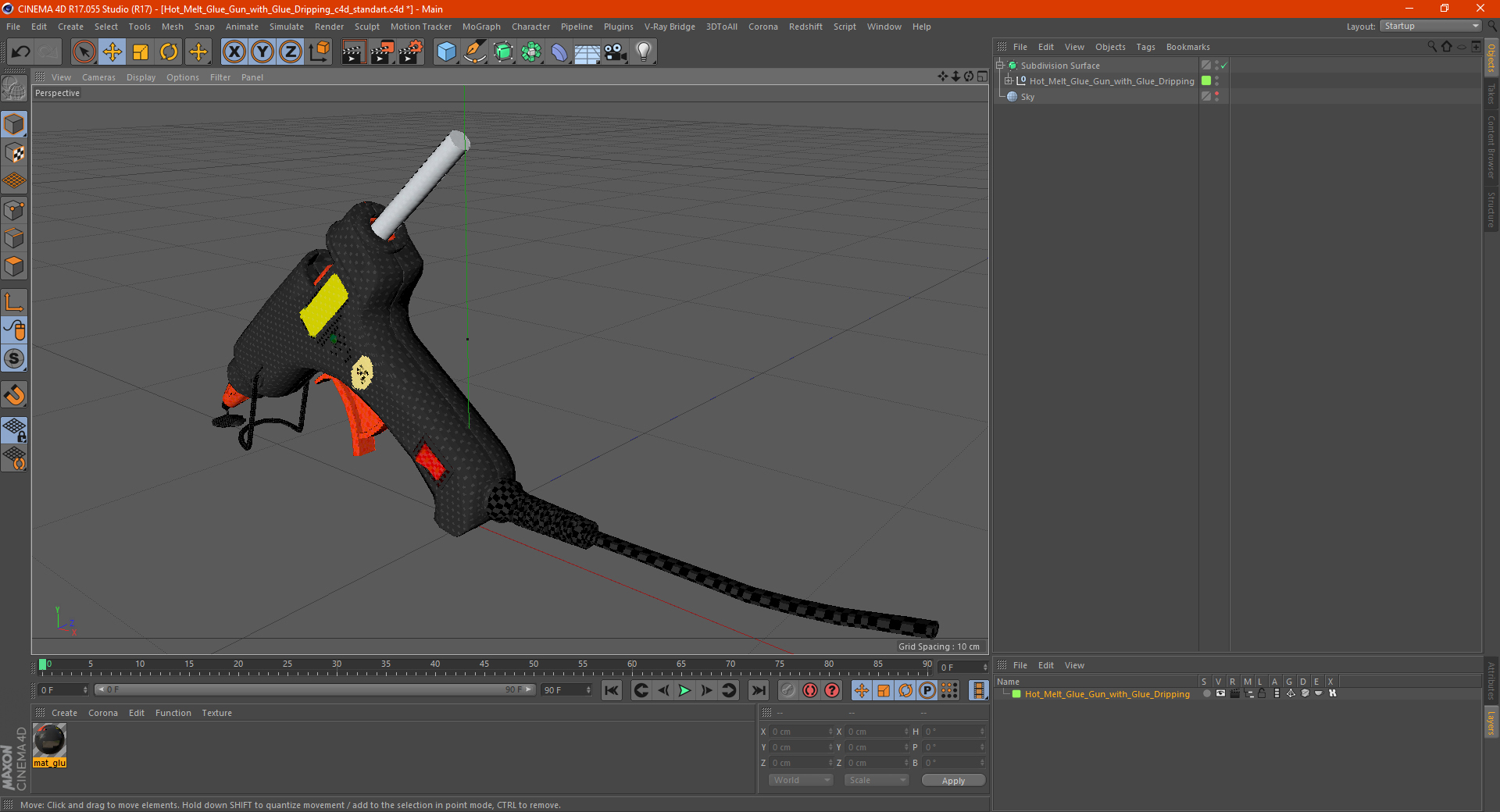
Task: Go to end of animation
Action: [758, 690]
